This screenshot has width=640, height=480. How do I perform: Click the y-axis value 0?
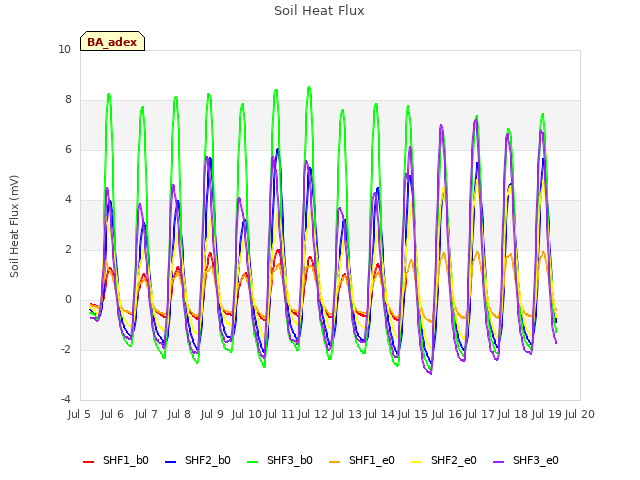point(68,300)
